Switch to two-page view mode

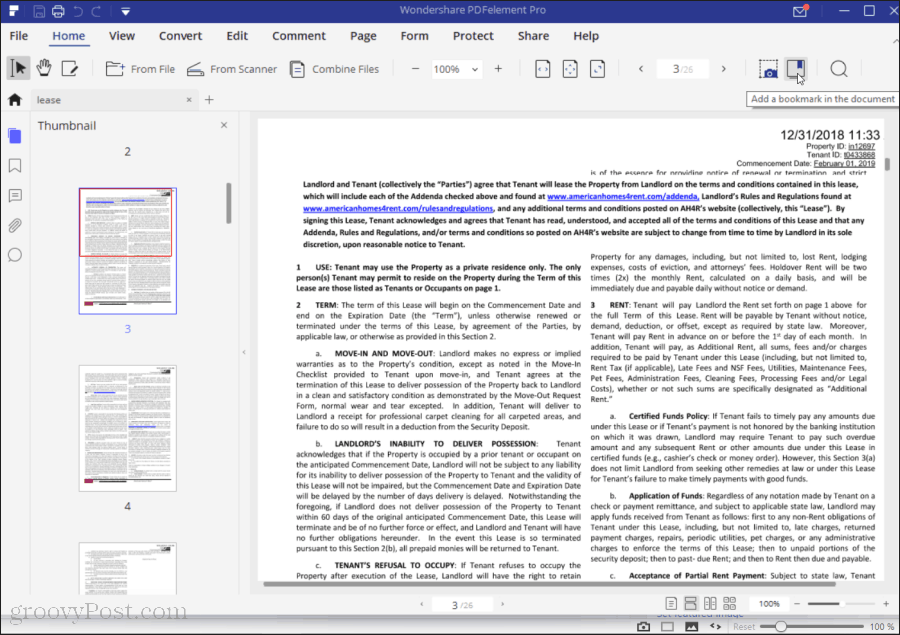tap(710, 603)
